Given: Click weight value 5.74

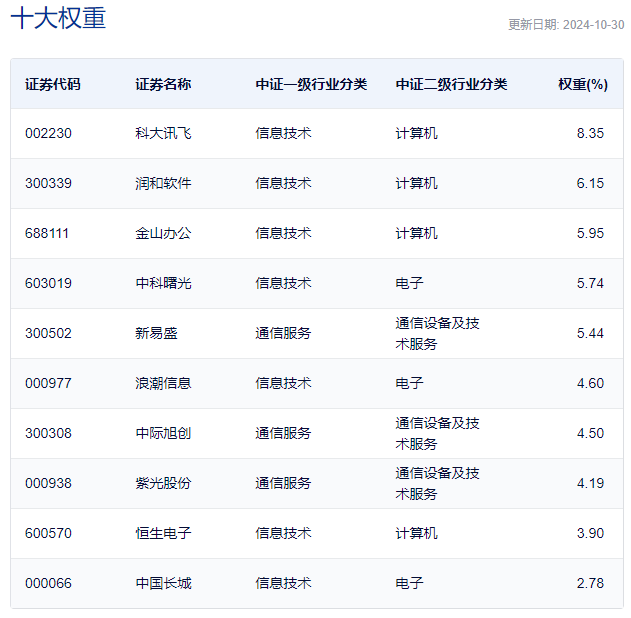Looking at the screenshot, I should point(590,283).
